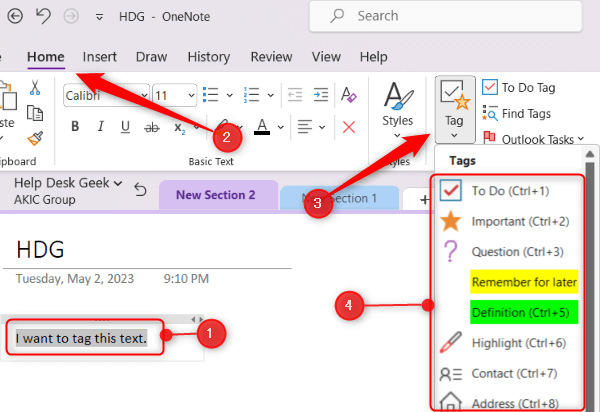Click the Increase Indent icon
This screenshot has height=412, width=600.
click(321, 94)
